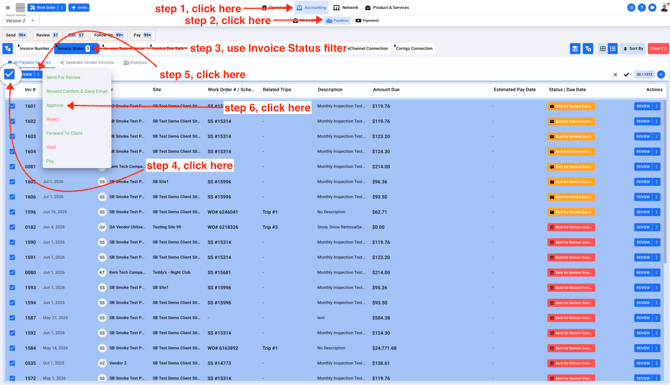Choose Approve from bulk action menu
The height and width of the screenshot is (385, 670).
(55, 106)
